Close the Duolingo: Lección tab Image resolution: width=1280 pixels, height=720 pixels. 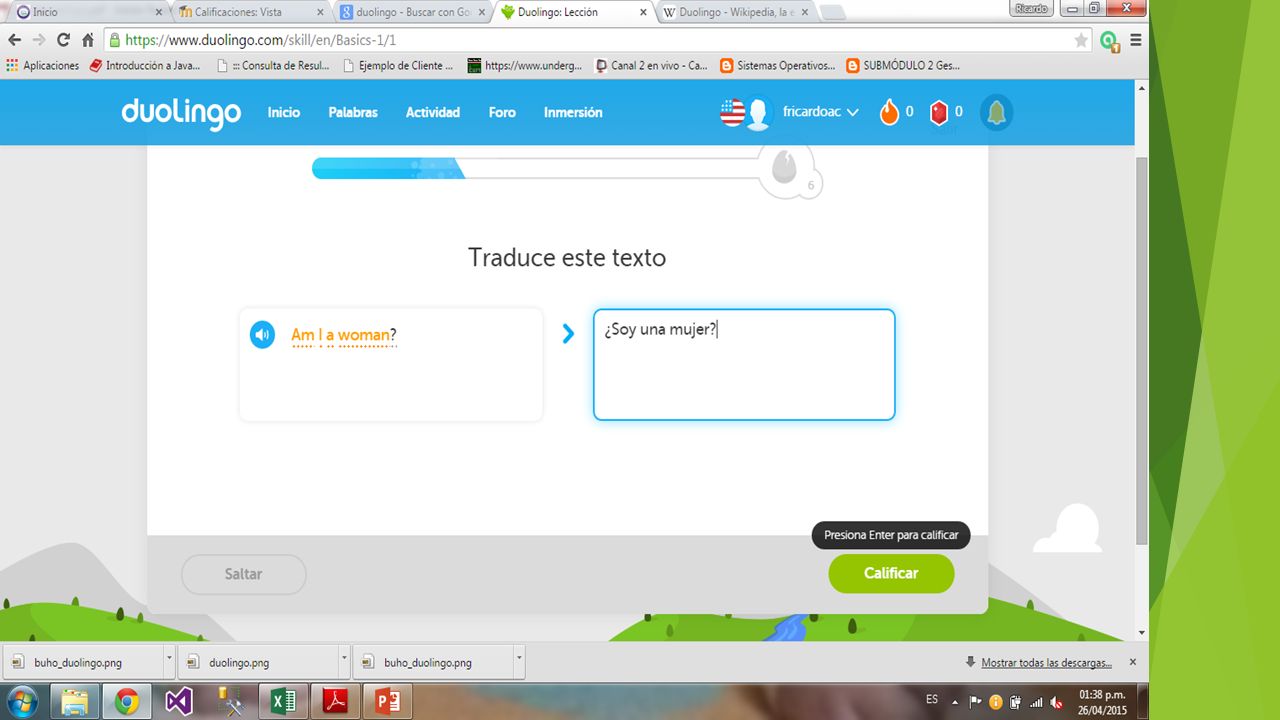[643, 12]
